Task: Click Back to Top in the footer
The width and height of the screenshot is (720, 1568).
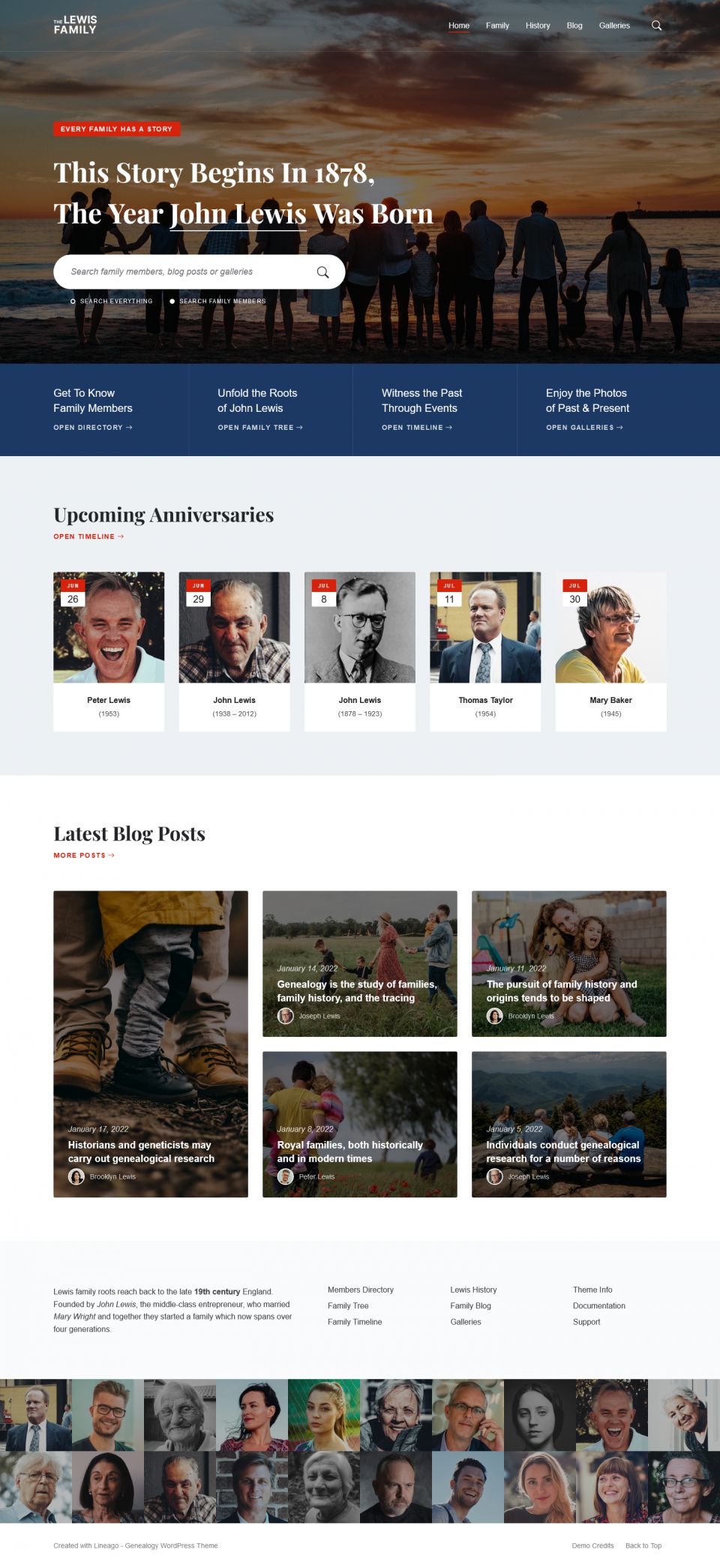Action: click(x=643, y=1545)
